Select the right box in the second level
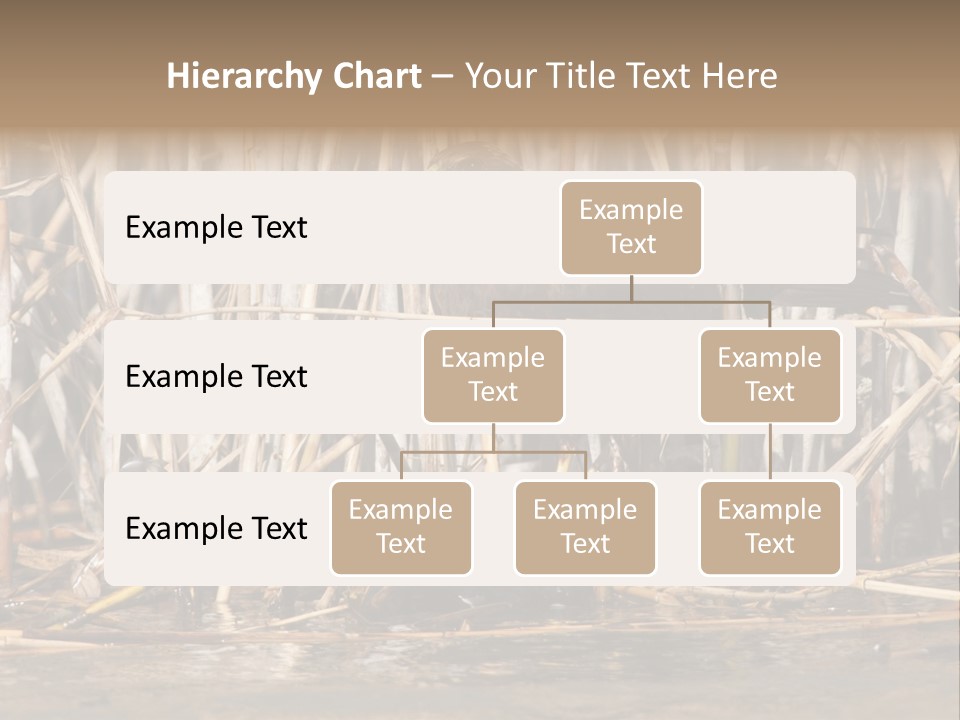960x720 pixels. tap(770, 376)
